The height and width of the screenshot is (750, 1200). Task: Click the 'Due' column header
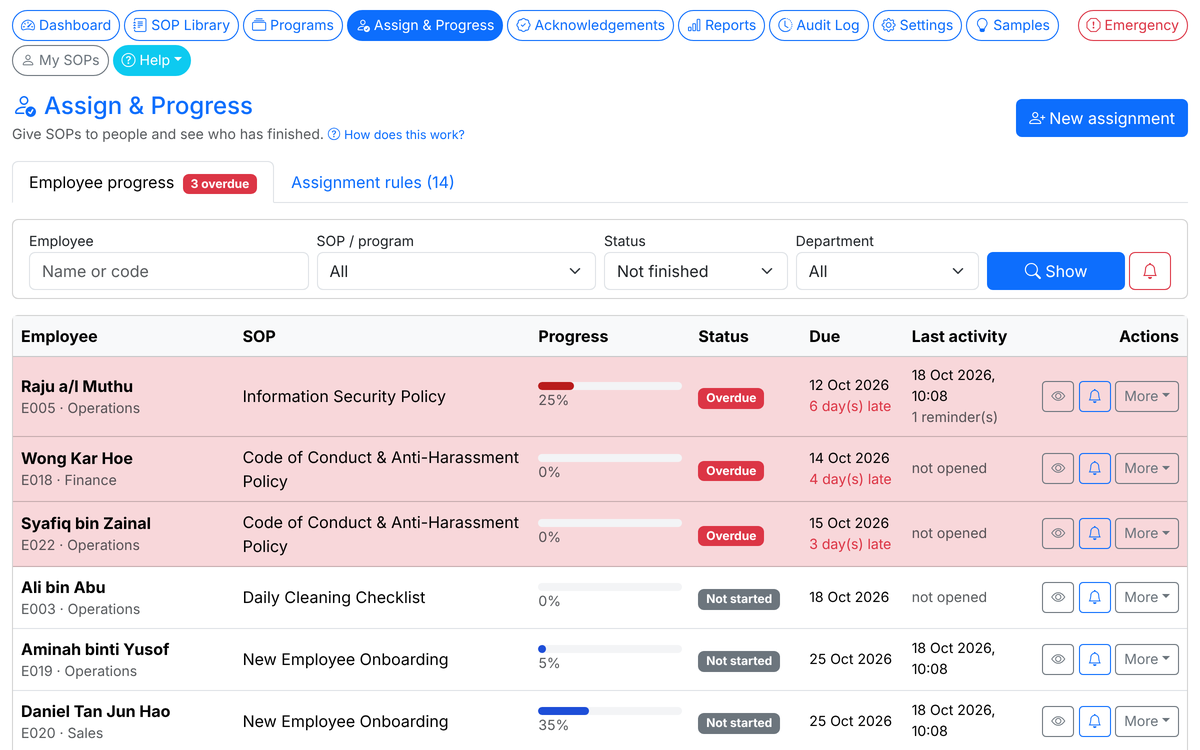point(825,336)
